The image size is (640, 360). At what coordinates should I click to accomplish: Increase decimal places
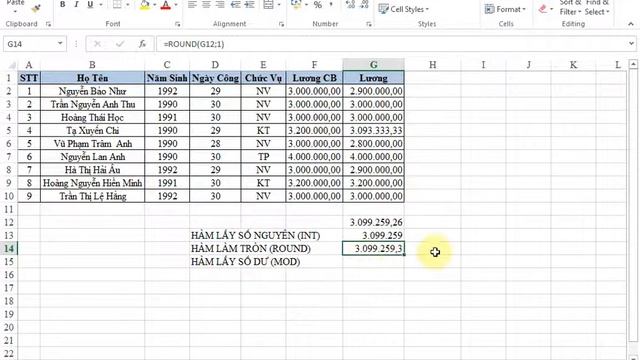pos(350,5)
